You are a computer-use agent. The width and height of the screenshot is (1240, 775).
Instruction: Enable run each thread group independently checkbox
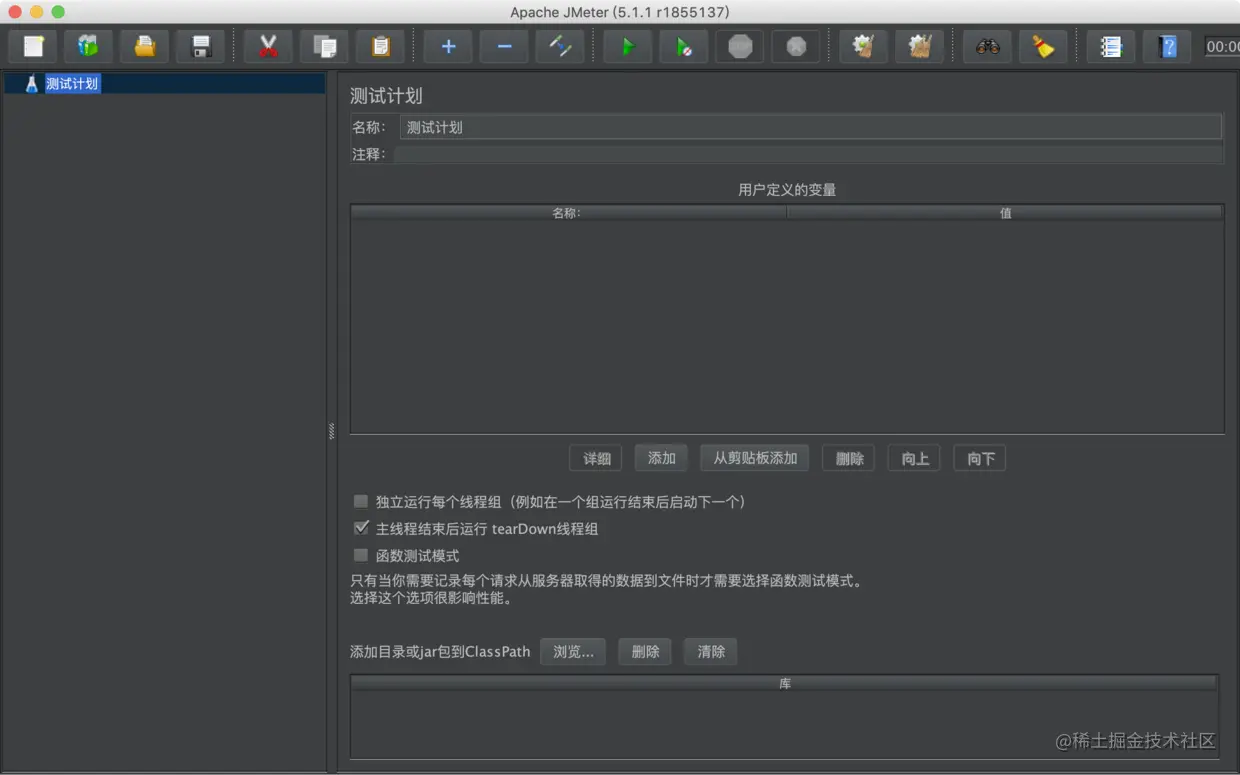coord(361,501)
